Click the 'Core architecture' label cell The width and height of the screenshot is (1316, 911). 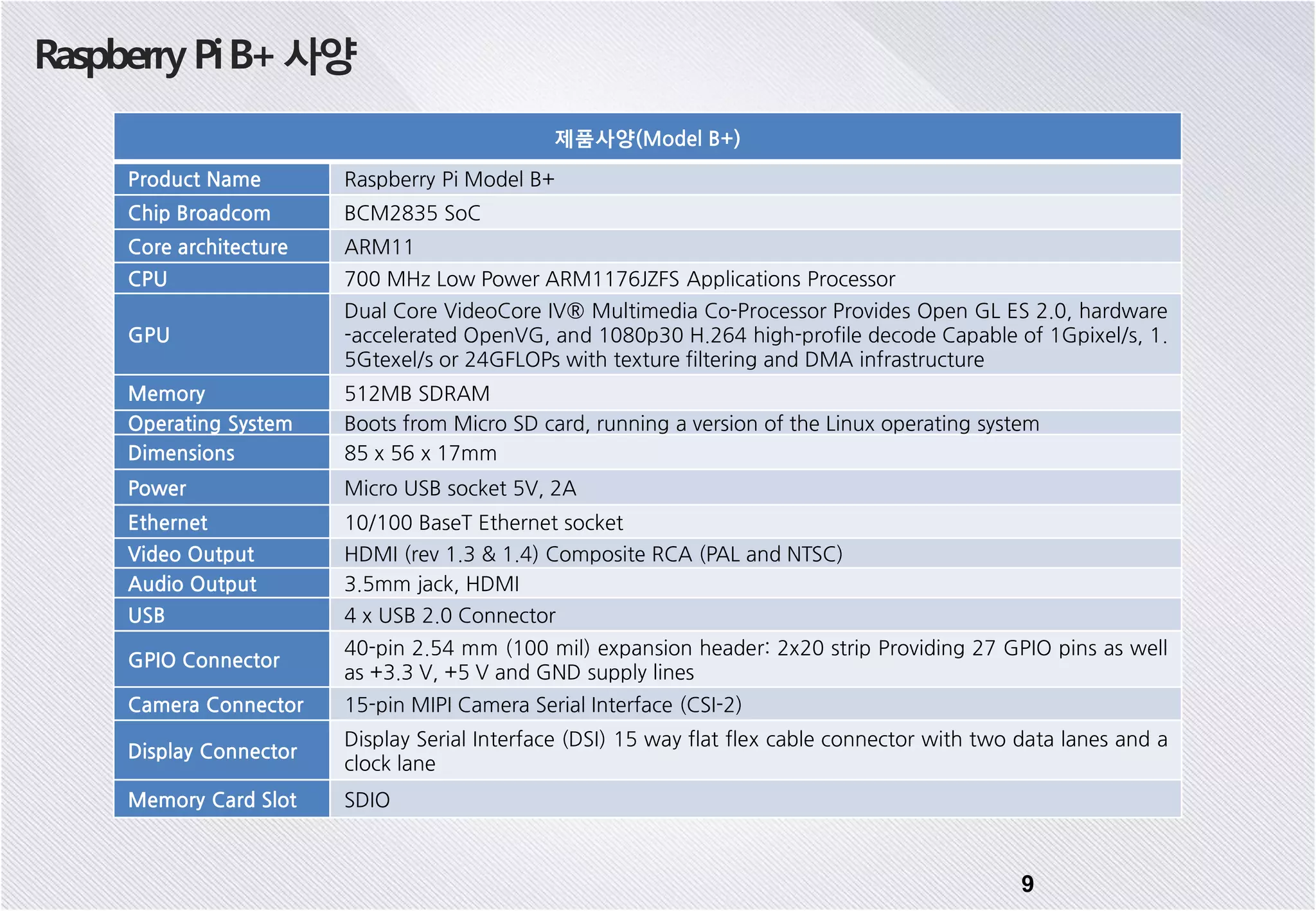point(222,246)
